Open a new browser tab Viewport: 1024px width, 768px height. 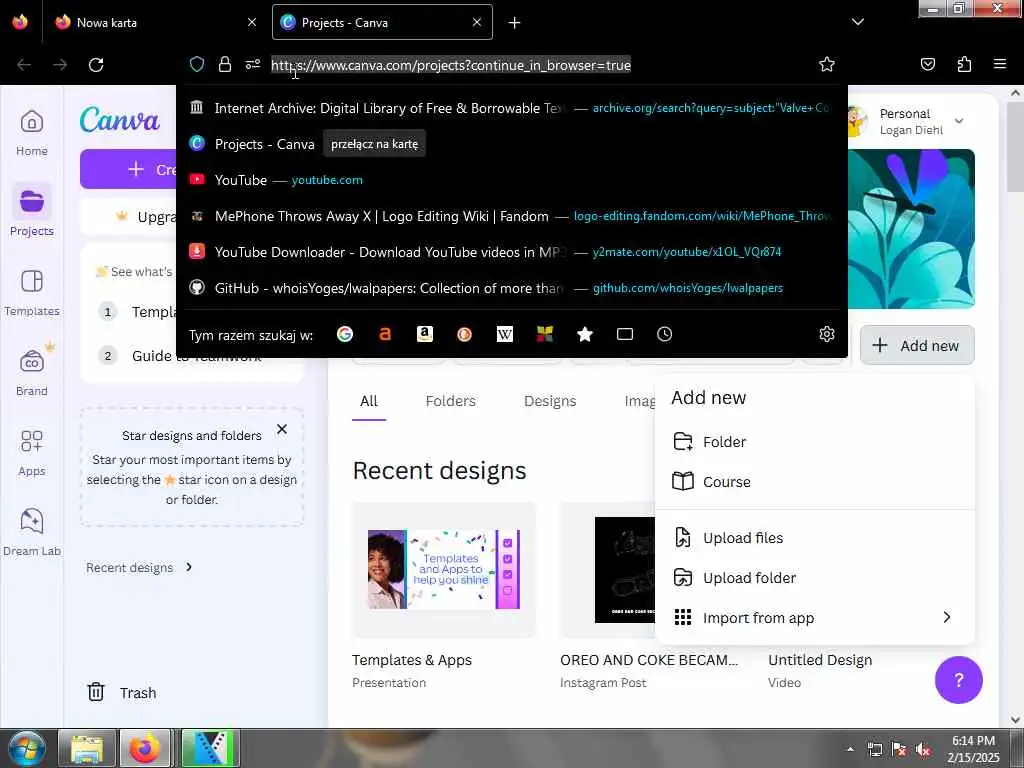[514, 23]
